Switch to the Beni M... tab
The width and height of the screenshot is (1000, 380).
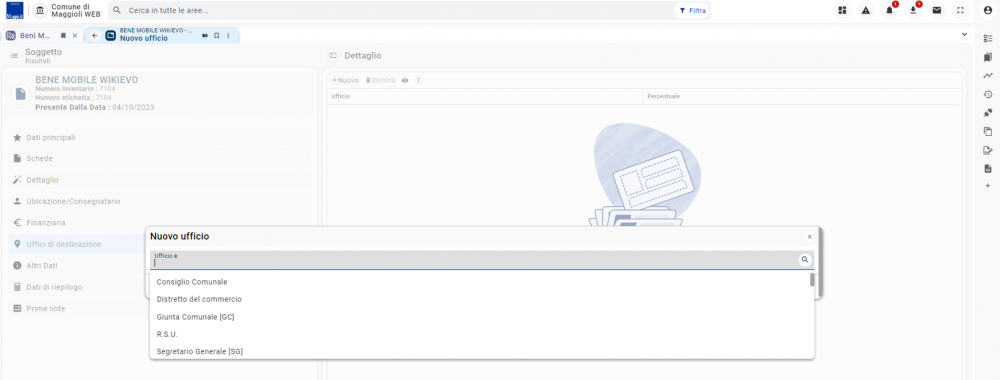pos(41,36)
